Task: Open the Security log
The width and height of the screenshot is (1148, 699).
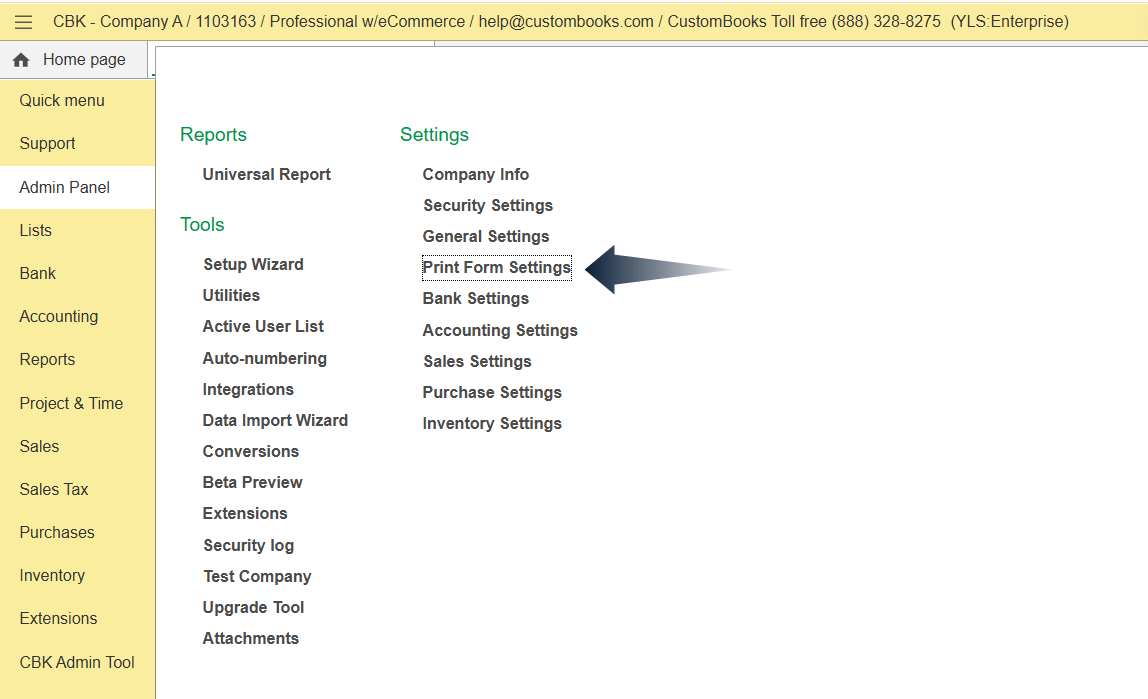Action: tap(249, 546)
